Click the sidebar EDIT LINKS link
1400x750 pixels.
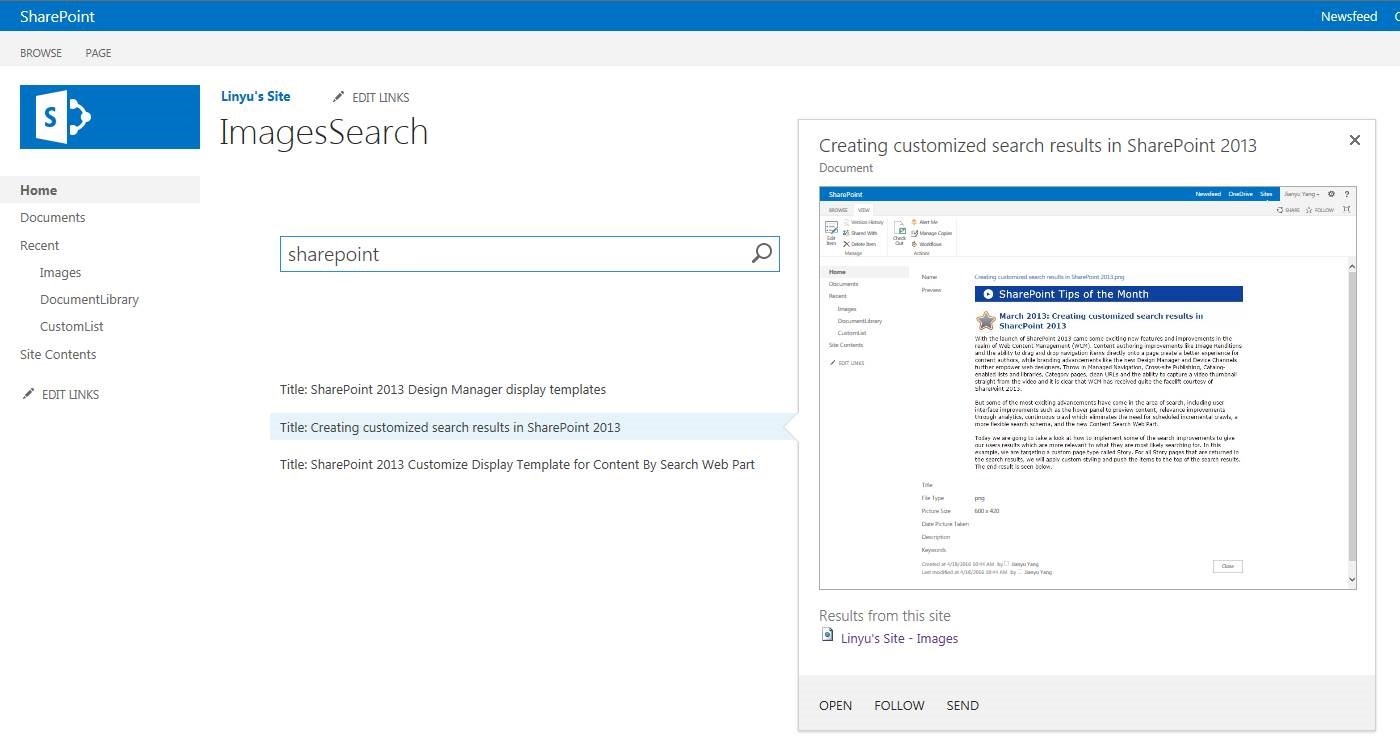coord(70,394)
